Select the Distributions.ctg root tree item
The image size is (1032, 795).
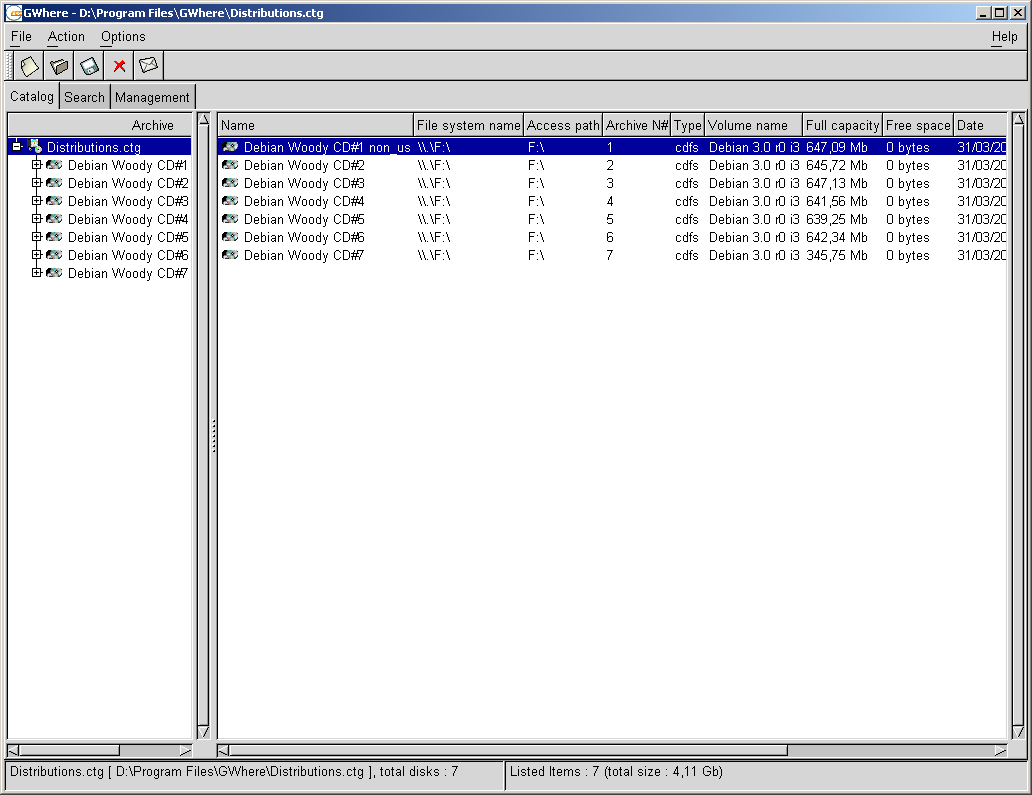pyautogui.click(x=93, y=147)
